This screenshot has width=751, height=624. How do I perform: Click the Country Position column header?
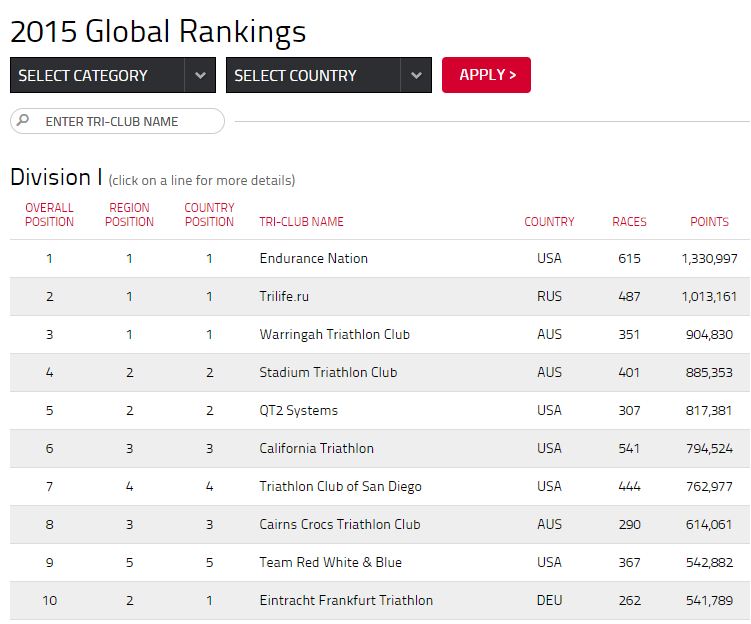[x=209, y=215]
